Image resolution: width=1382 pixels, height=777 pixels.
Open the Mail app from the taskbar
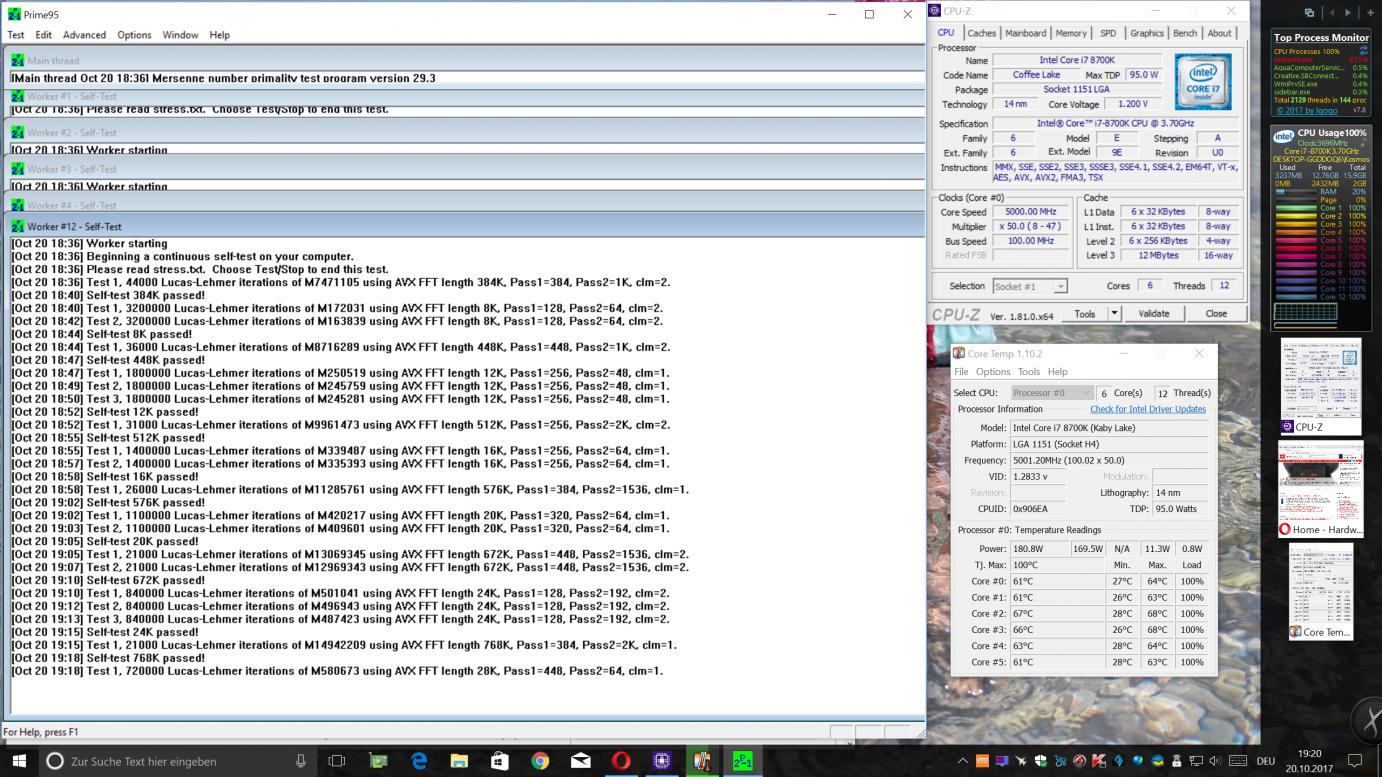click(580, 761)
